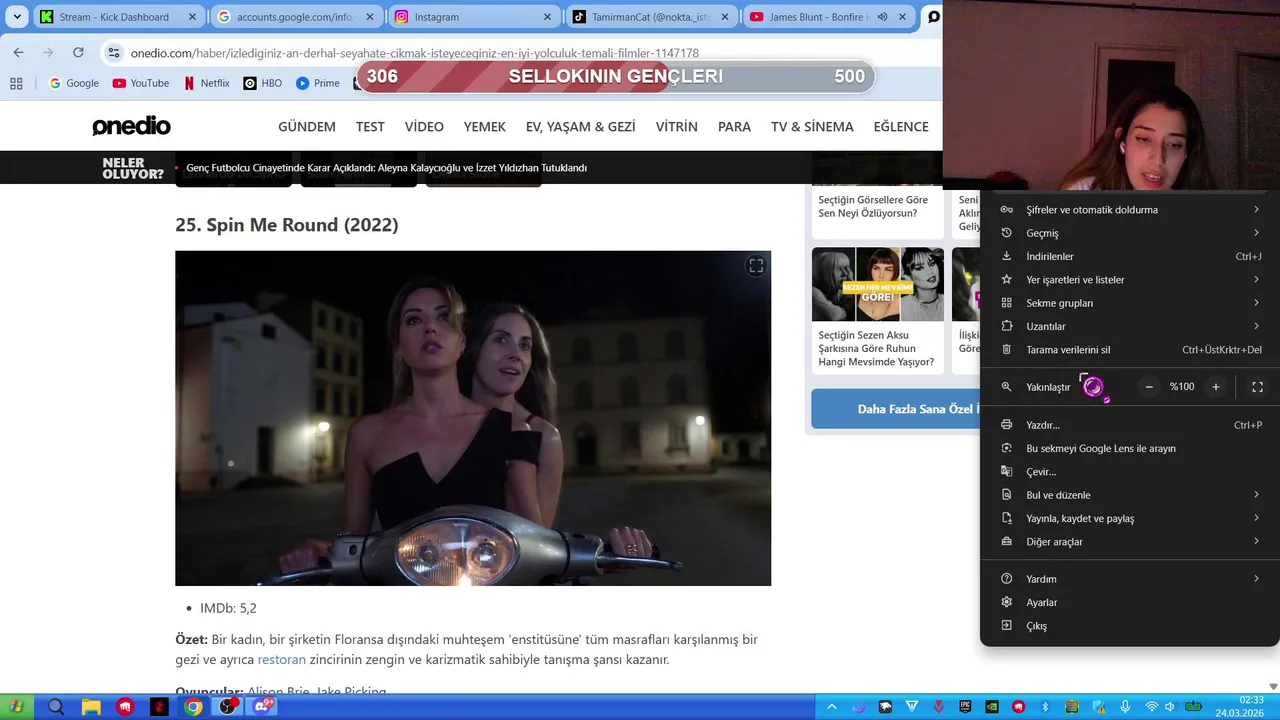
Task: Open Seçtiğin Sezen Aksu Şarkısına Göre card
Action: click(x=877, y=309)
